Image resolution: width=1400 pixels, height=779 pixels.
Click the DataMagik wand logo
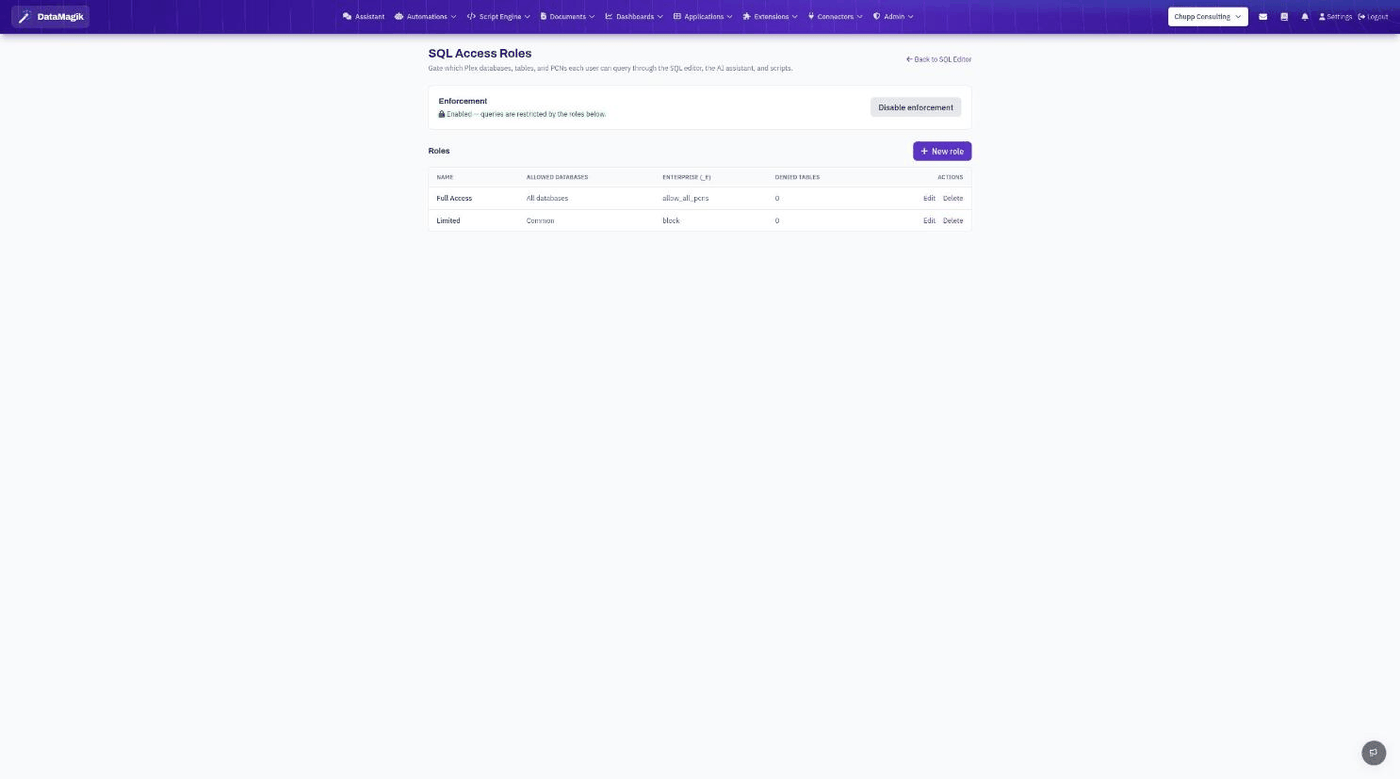pyautogui.click(x=50, y=17)
